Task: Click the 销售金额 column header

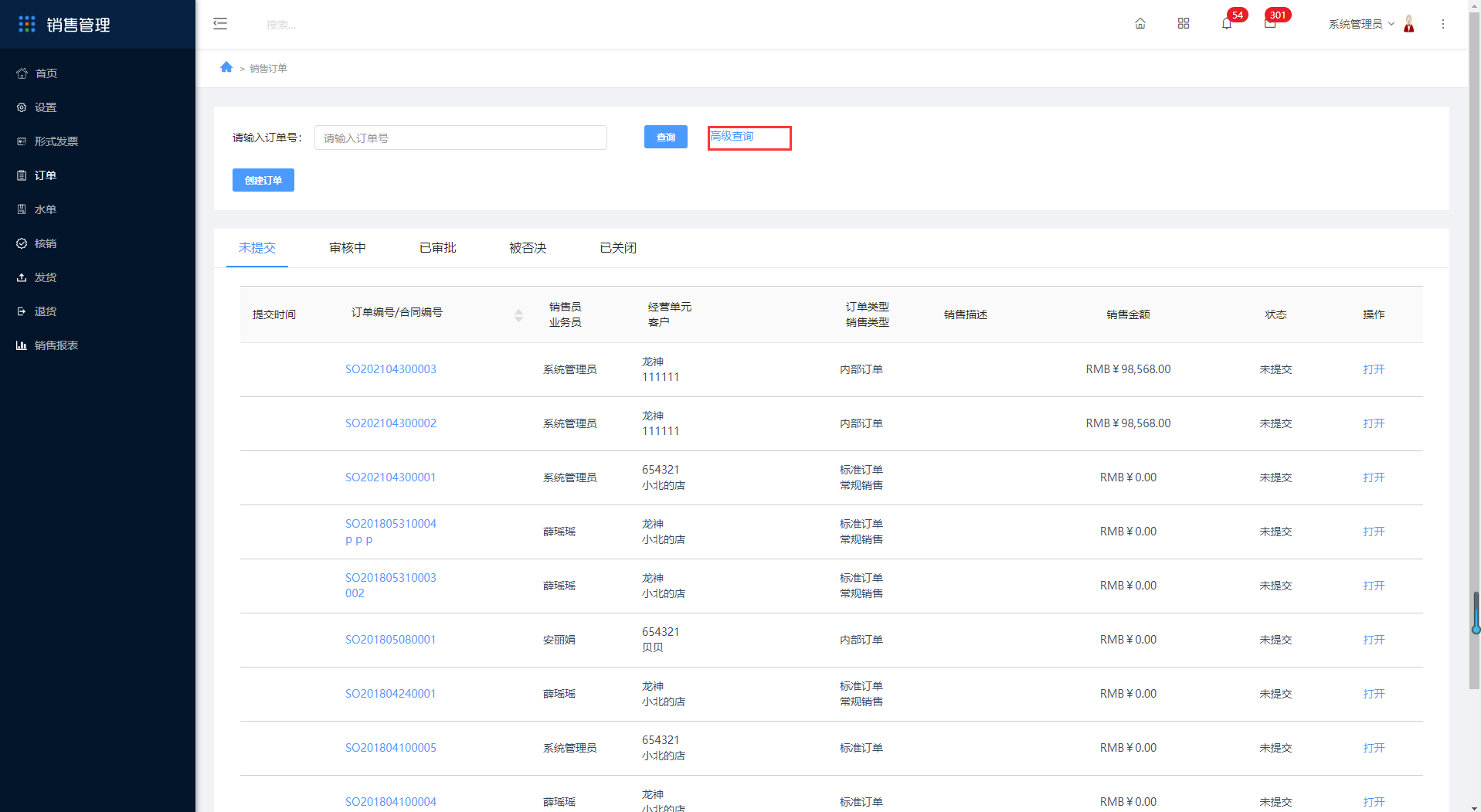Action: pyautogui.click(x=1128, y=314)
